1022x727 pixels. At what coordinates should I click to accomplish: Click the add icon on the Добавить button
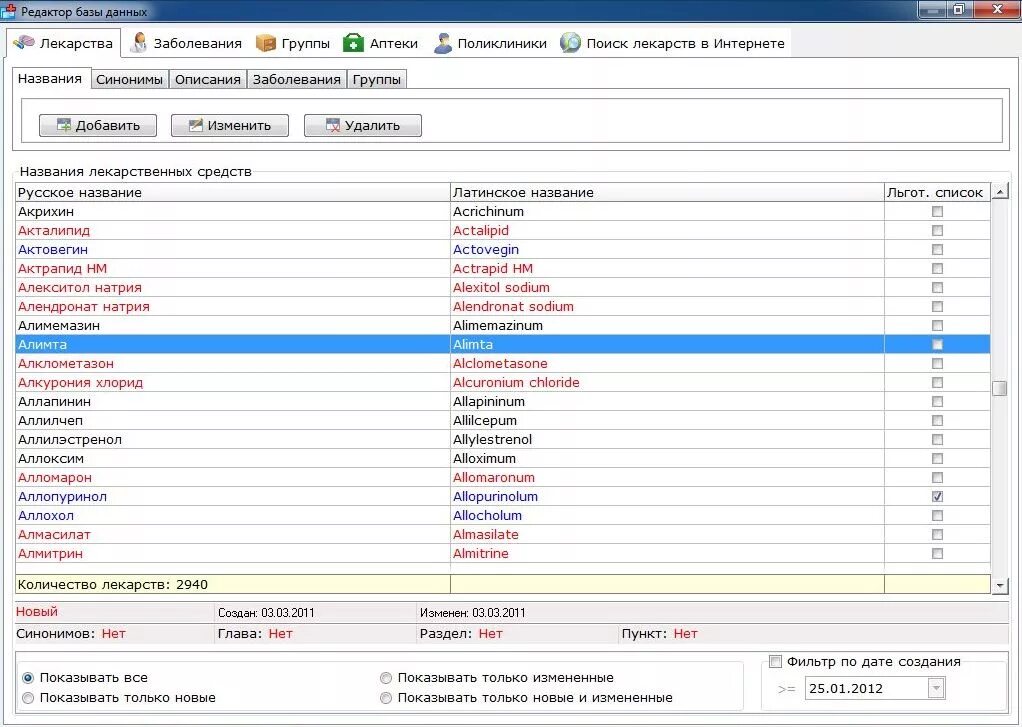pyautogui.click(x=64, y=125)
